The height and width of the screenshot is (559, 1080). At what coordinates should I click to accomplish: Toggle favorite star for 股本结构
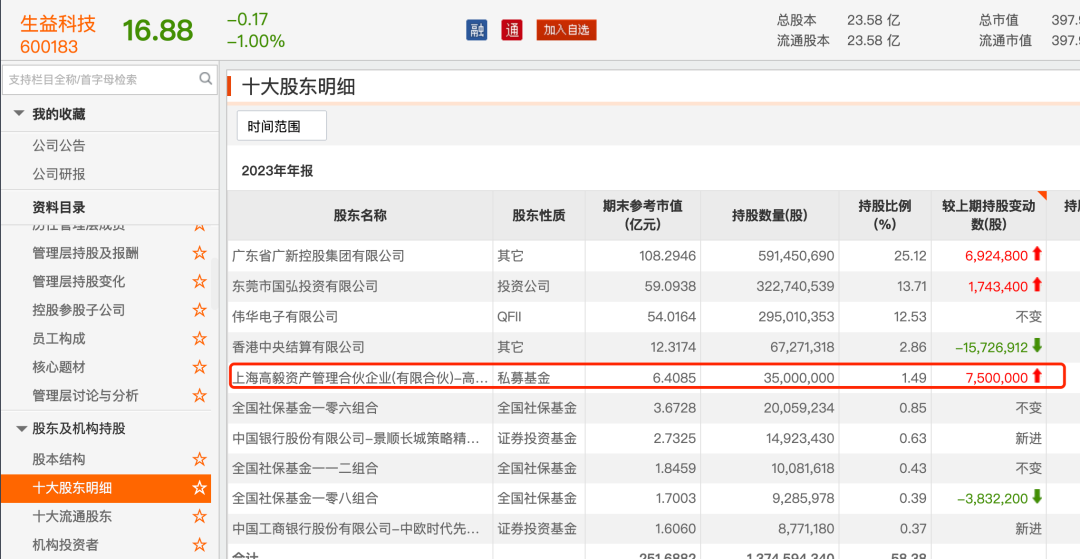[200, 459]
